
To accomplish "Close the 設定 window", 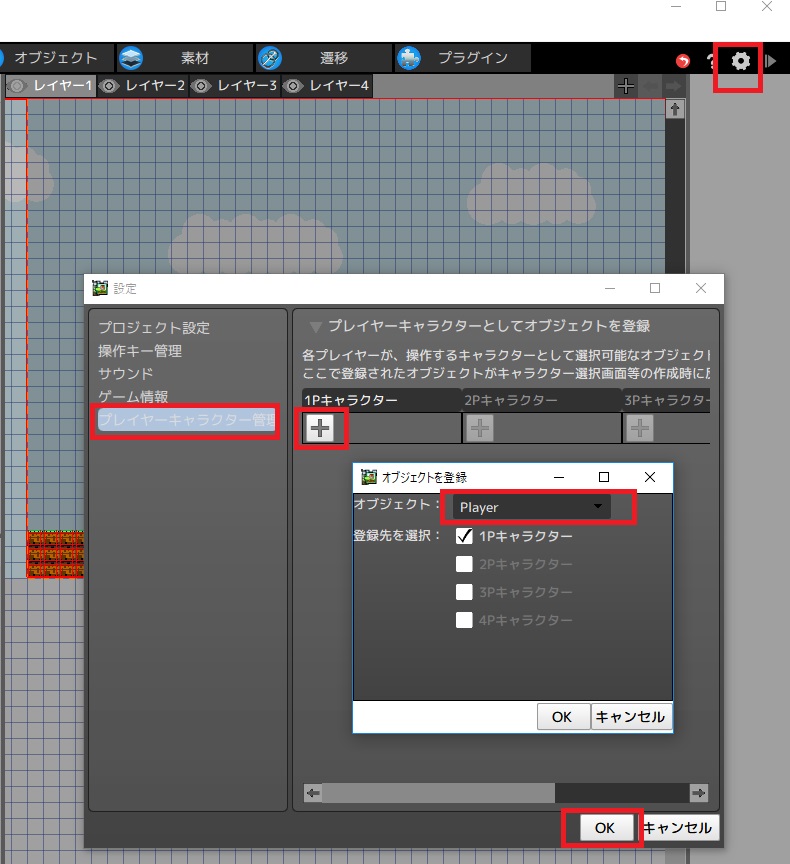I will coord(701,288).
